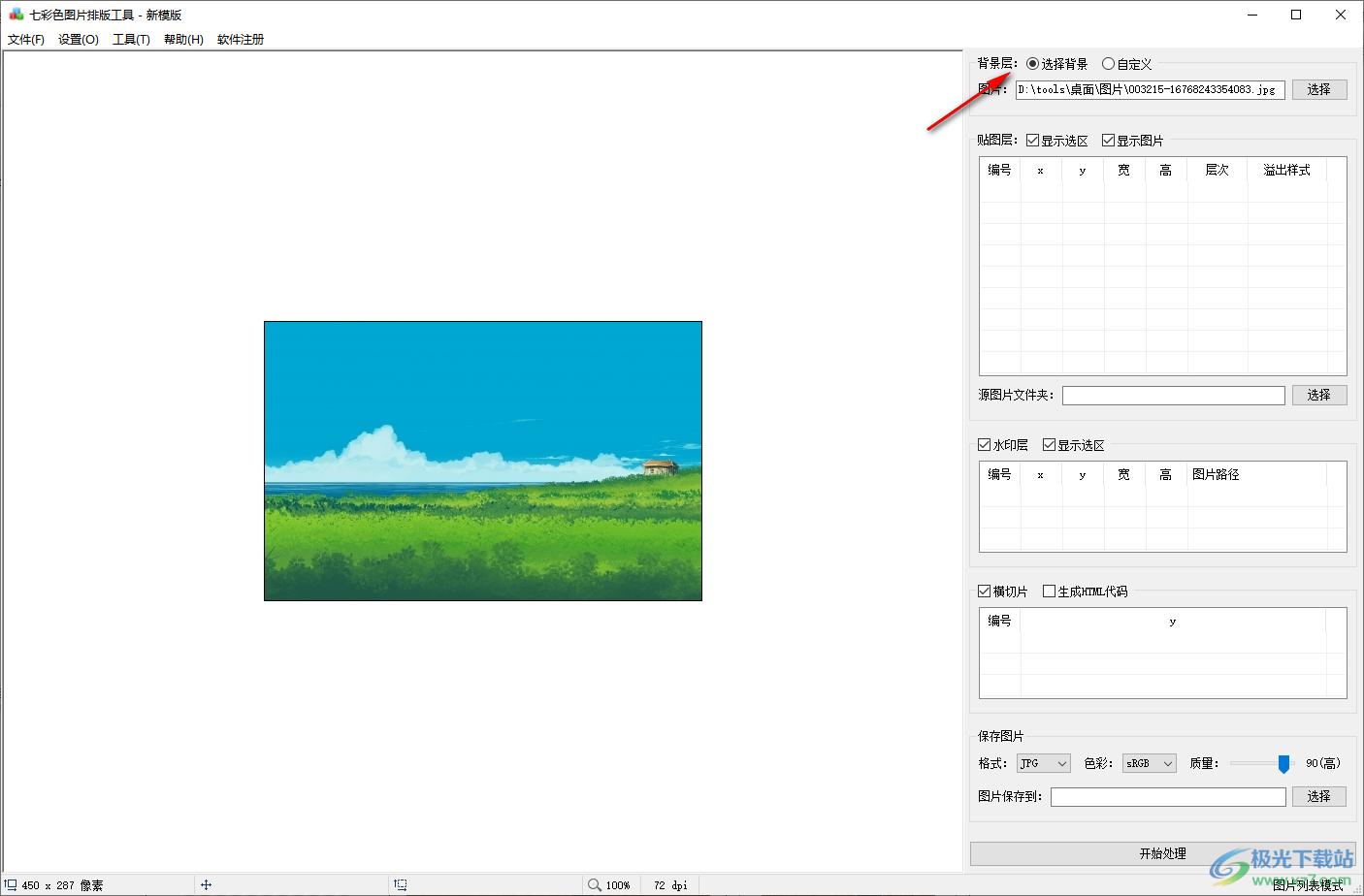The width and height of the screenshot is (1364, 896).
Task: Expand the 色彩 sRGB color dropdown
Action: (x=1149, y=763)
